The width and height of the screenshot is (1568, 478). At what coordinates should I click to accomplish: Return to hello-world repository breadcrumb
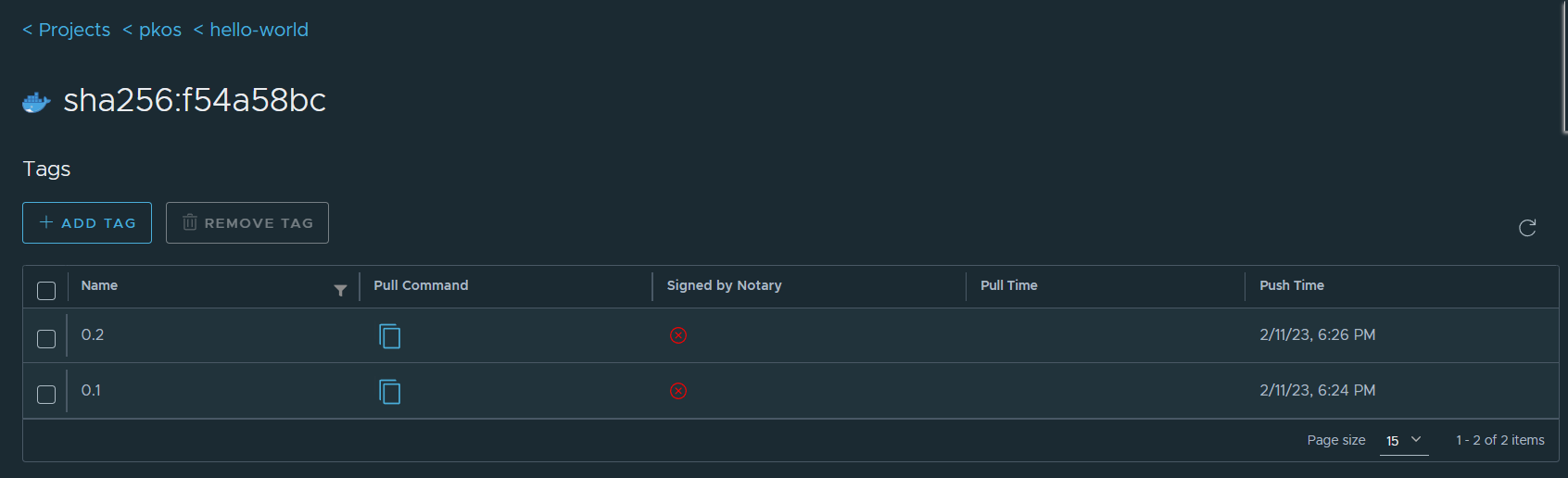point(251,30)
